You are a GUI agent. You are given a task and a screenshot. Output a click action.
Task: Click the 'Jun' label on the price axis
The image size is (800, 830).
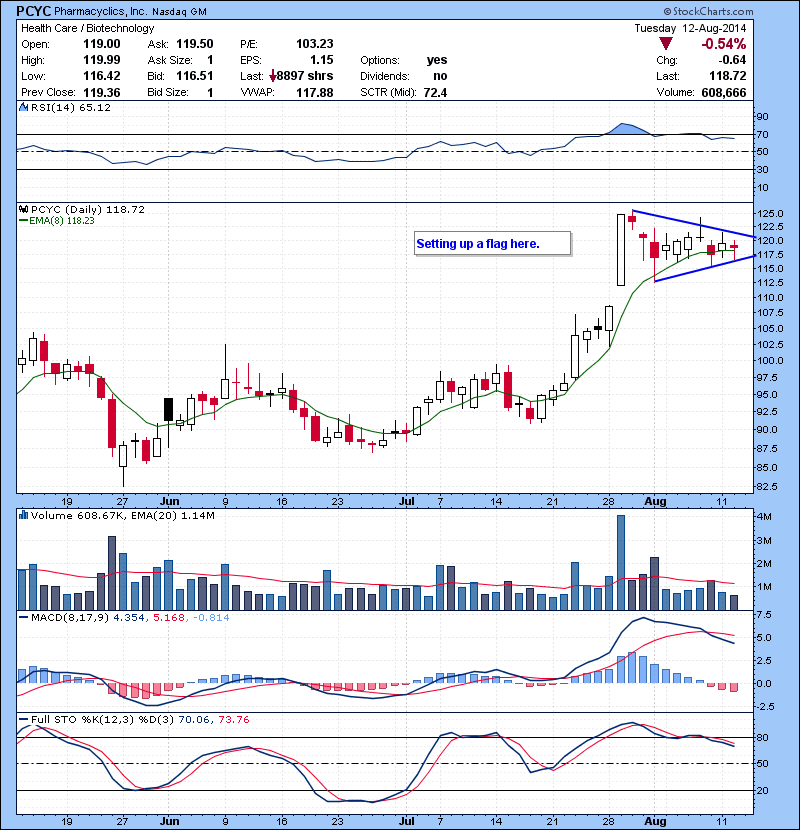click(x=169, y=501)
